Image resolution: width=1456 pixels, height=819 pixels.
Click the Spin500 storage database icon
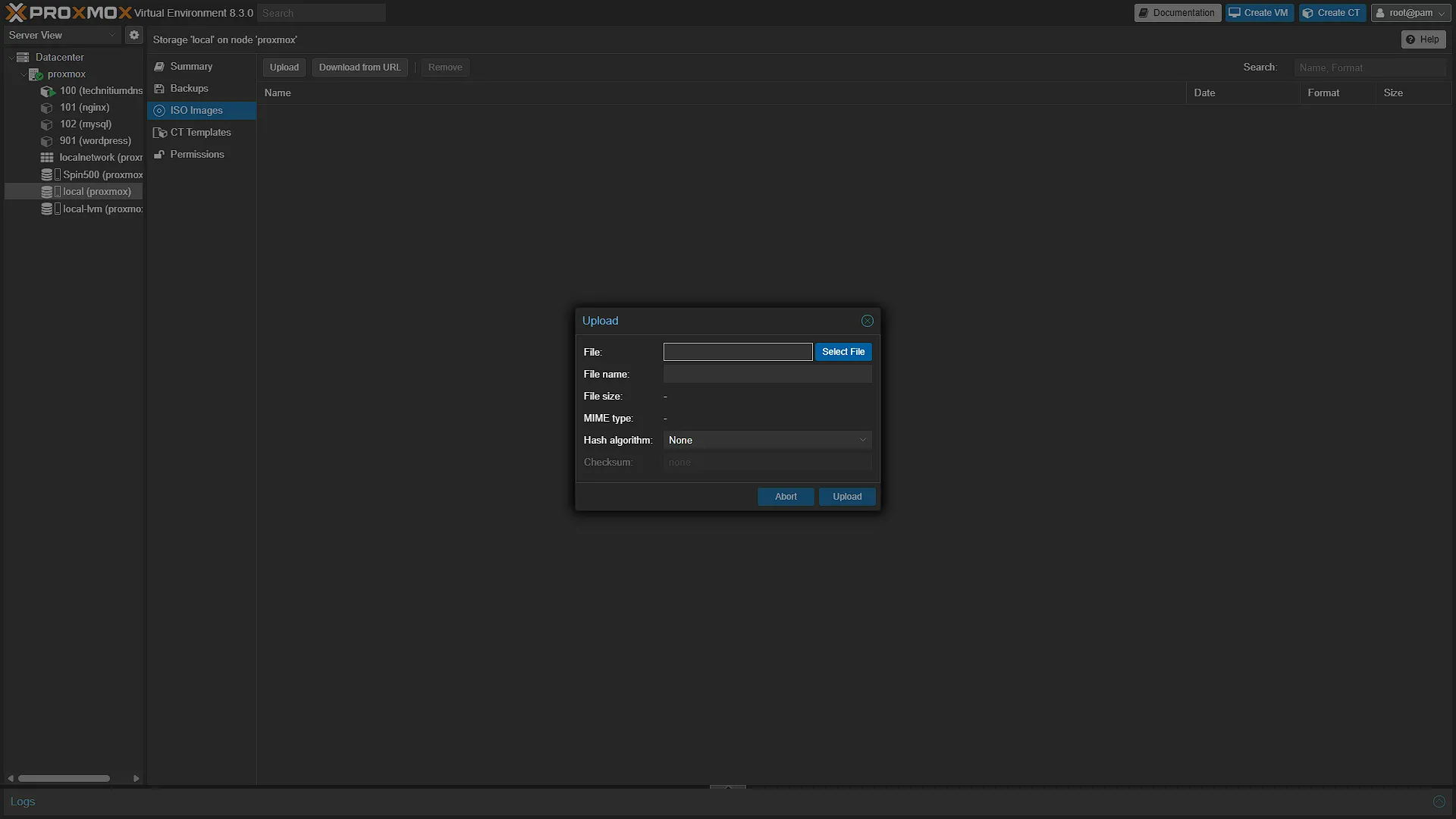[x=47, y=174]
